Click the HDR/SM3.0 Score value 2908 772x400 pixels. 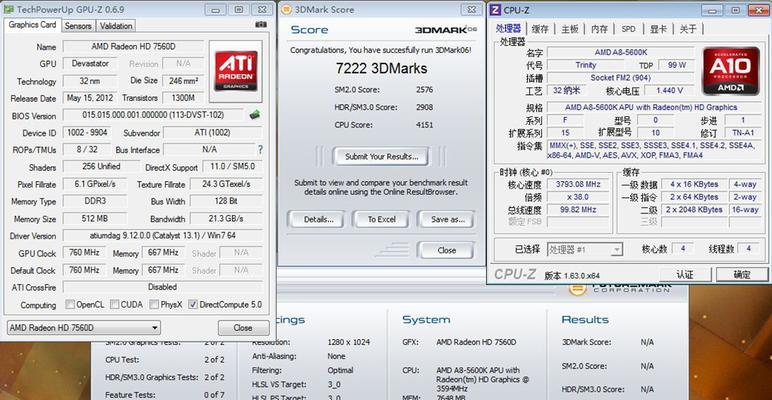[x=424, y=107]
